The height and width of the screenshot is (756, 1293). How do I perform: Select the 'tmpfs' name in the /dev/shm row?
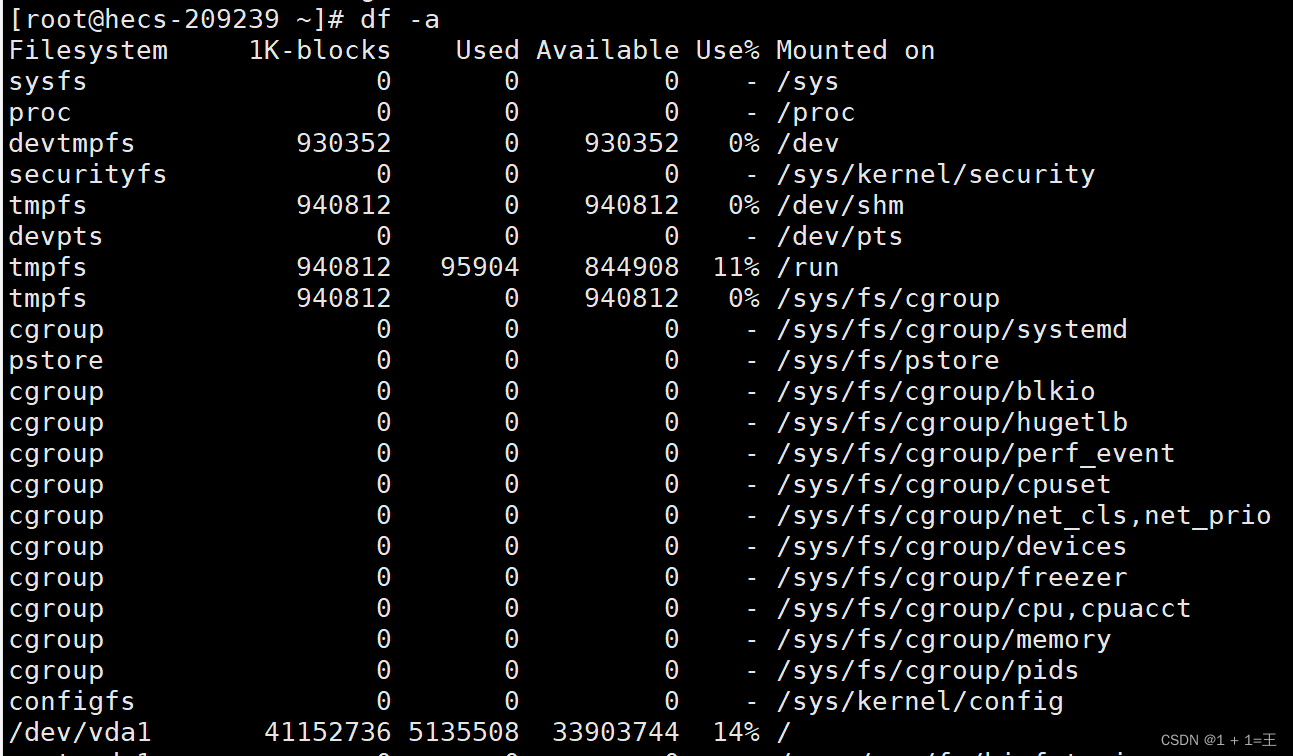click(48, 205)
